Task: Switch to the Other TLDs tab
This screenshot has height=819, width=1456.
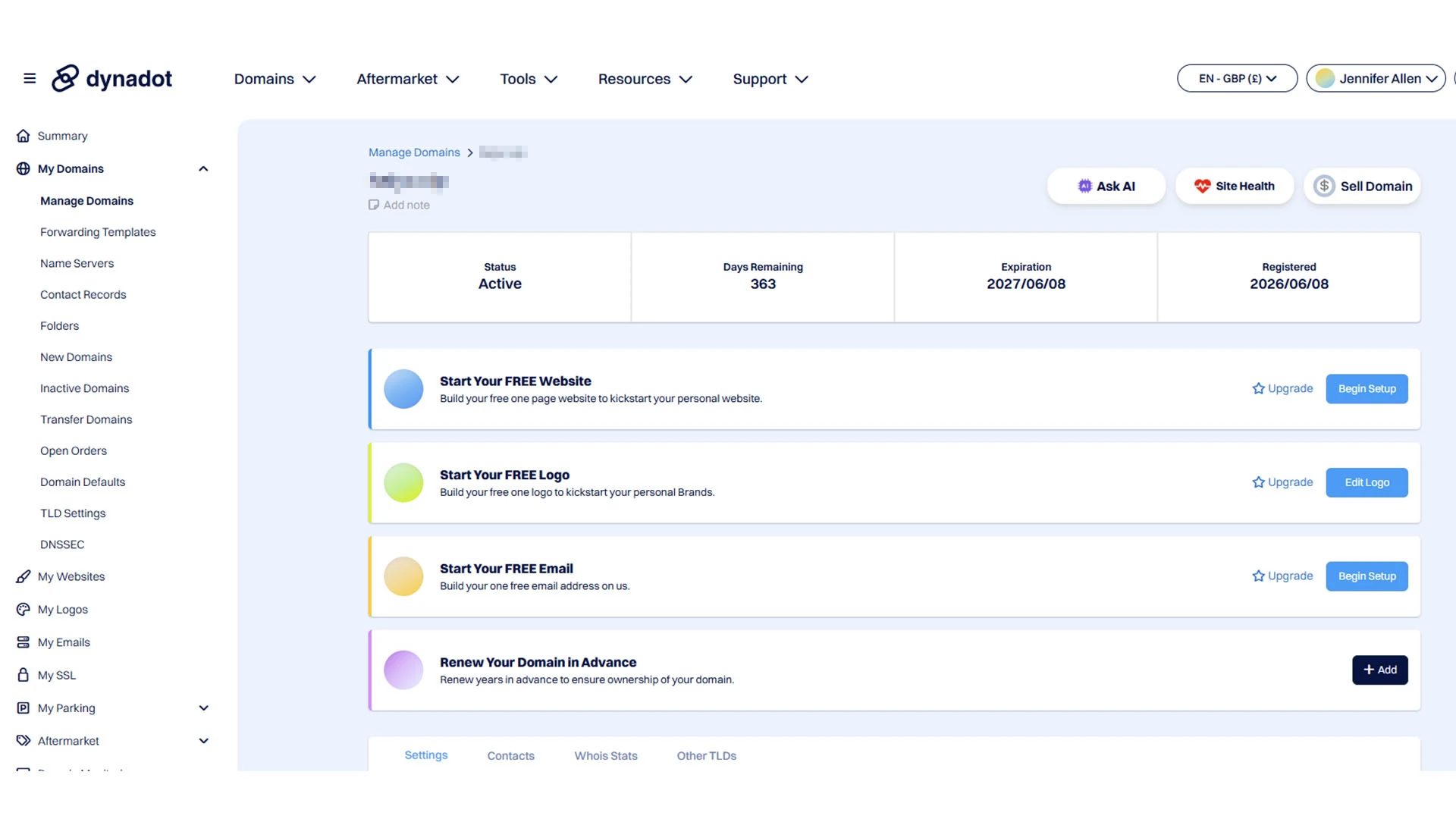Action: [707, 756]
